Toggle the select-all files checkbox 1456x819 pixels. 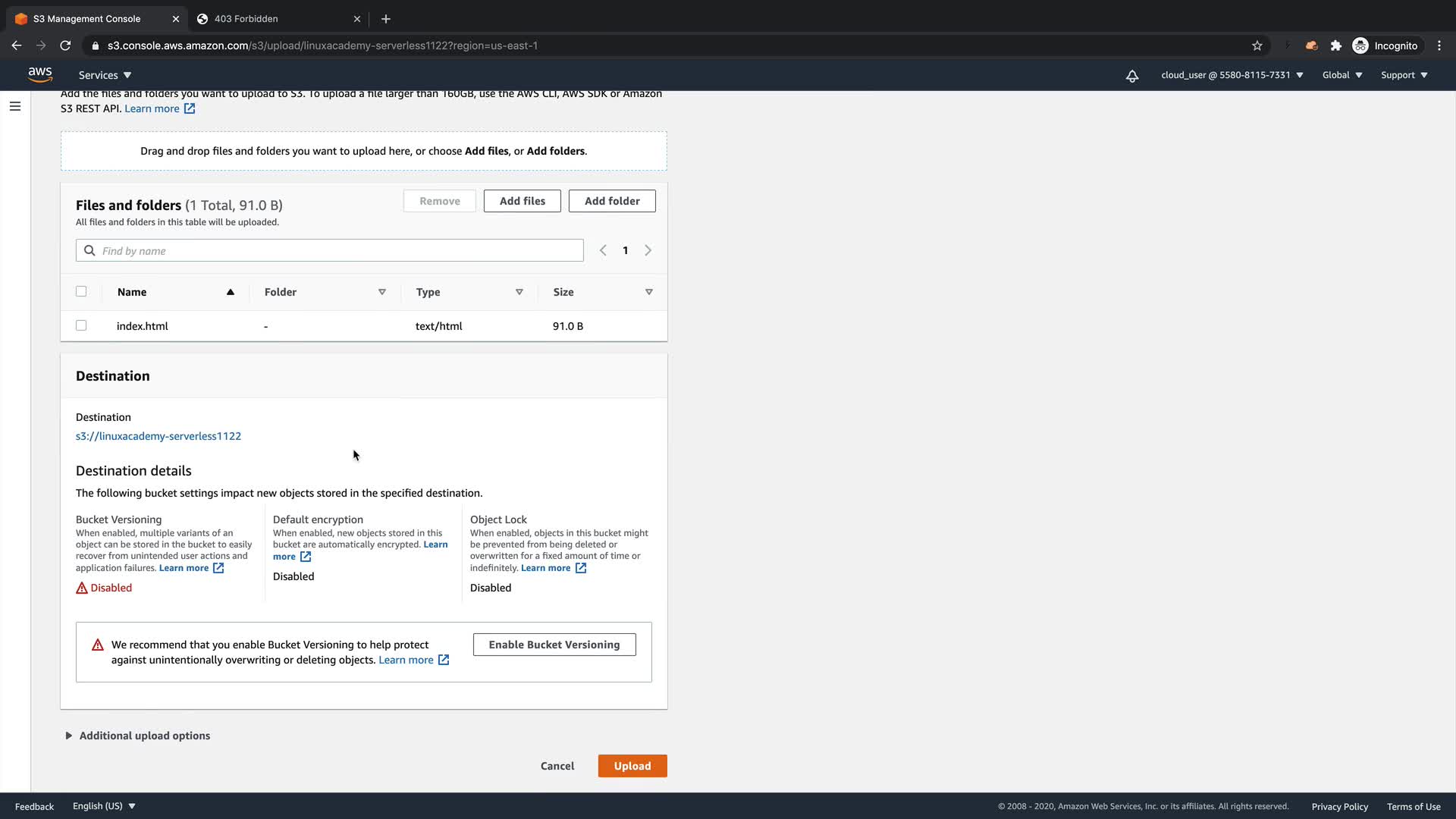[x=81, y=291]
